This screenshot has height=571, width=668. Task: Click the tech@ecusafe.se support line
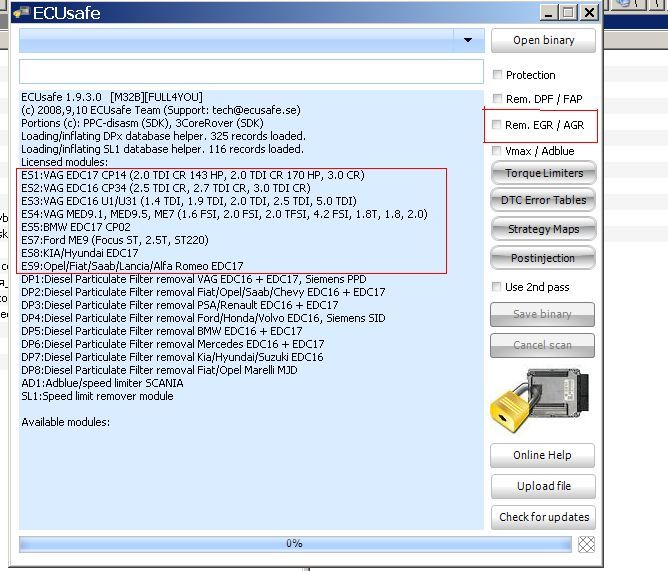(161, 110)
